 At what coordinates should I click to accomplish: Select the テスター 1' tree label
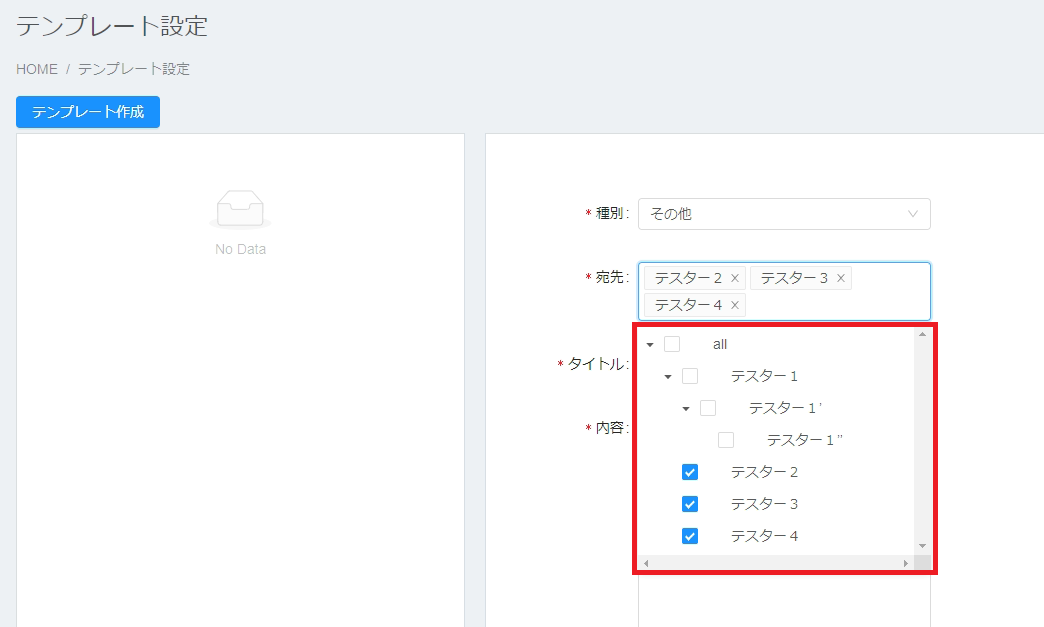pos(785,408)
